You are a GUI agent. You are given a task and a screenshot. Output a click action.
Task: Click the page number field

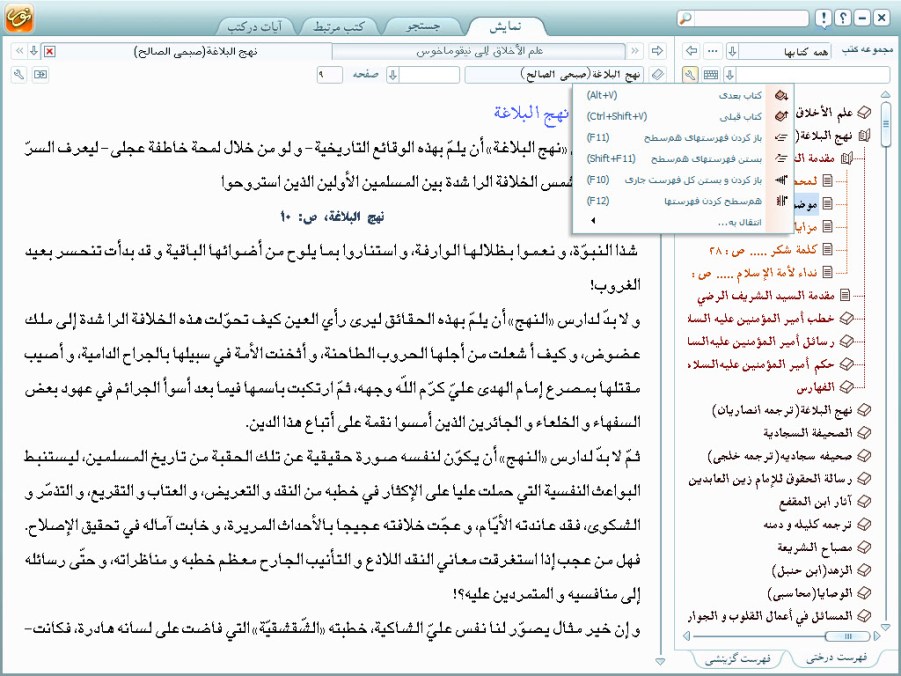(x=329, y=74)
